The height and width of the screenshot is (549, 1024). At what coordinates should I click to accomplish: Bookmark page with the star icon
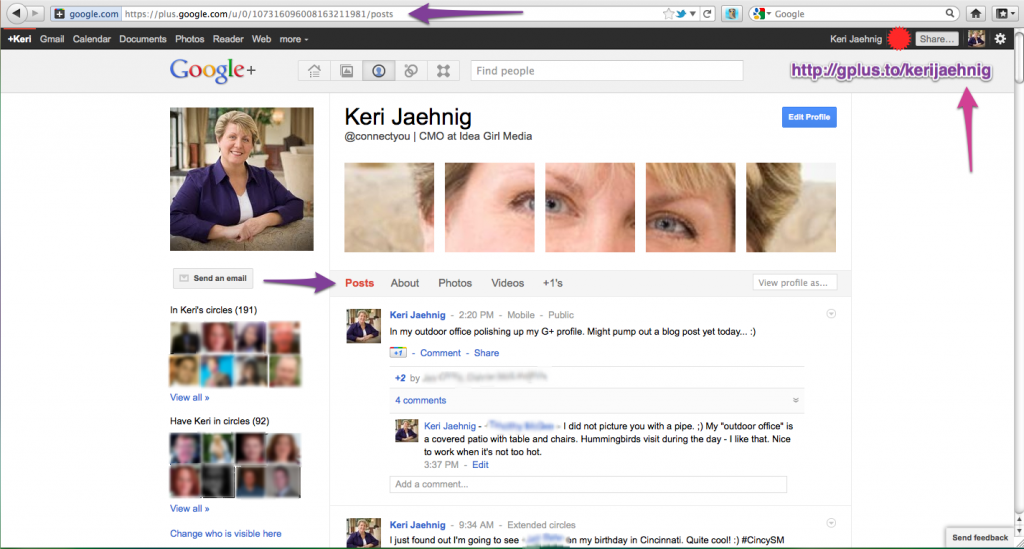click(x=668, y=14)
